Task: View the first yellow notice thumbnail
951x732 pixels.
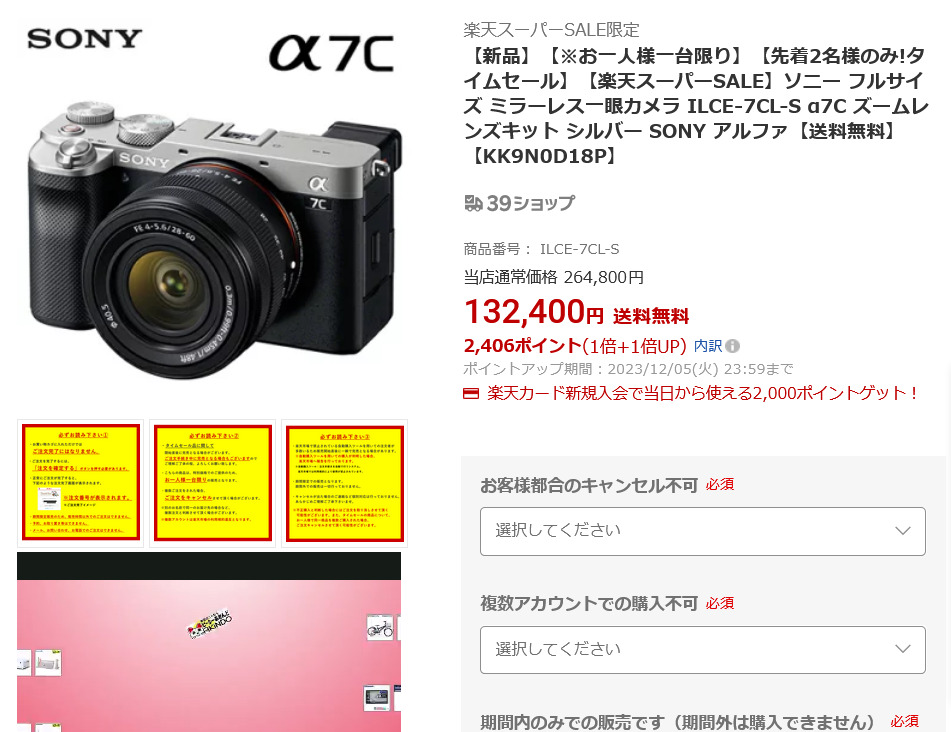Action: coord(81,483)
